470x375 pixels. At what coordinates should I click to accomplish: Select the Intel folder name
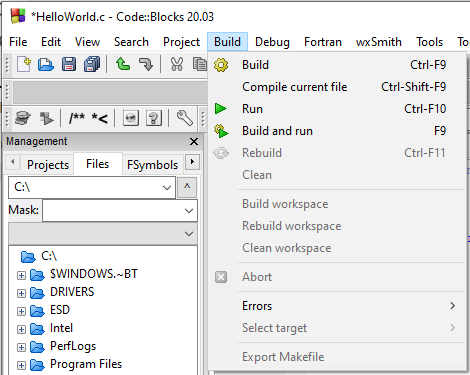[61, 328]
